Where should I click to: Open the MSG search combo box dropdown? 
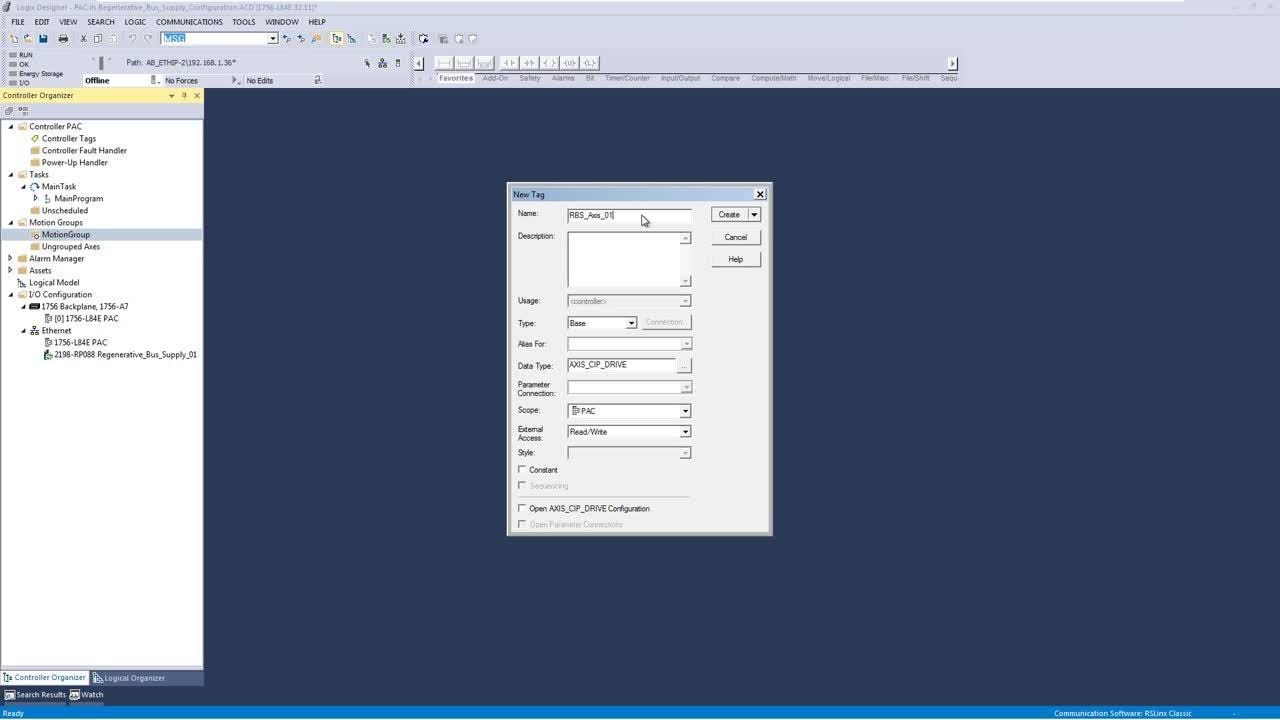tap(272, 39)
